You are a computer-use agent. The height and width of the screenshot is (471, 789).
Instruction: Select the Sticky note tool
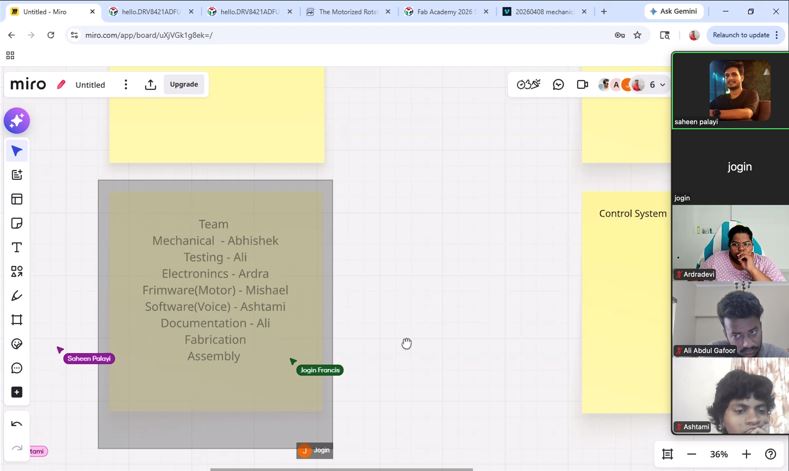pos(17,223)
